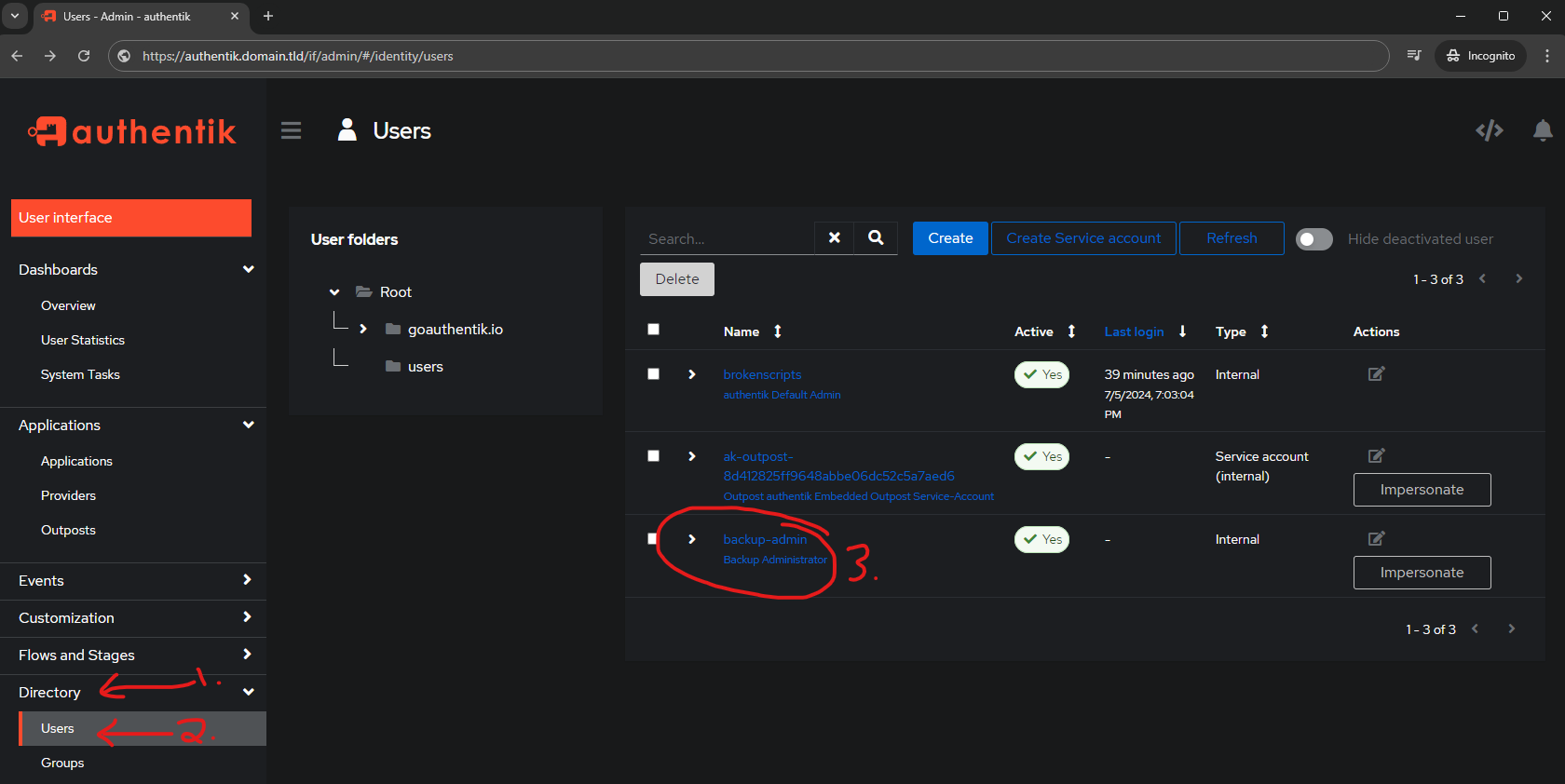Viewport: 1565px width, 784px height.
Task: Impersonate the ak-outpost service account
Action: click(1422, 490)
